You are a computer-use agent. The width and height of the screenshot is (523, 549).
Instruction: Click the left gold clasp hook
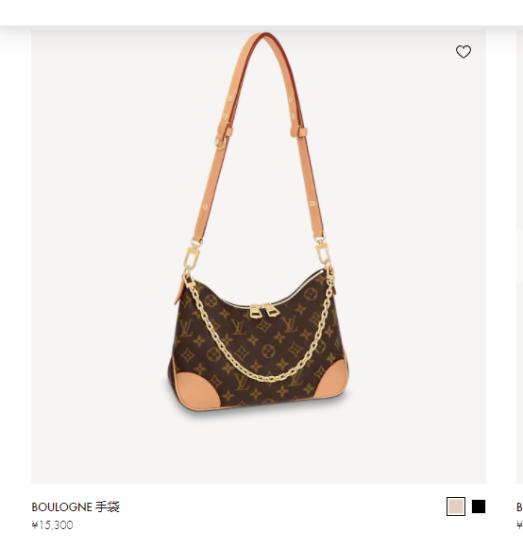pyautogui.click(x=192, y=255)
